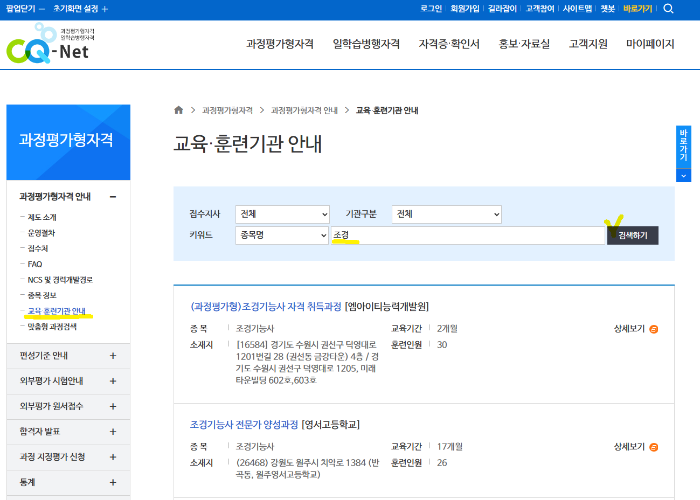
Task: Open 마이페이지 main menu
Action: coord(650,44)
